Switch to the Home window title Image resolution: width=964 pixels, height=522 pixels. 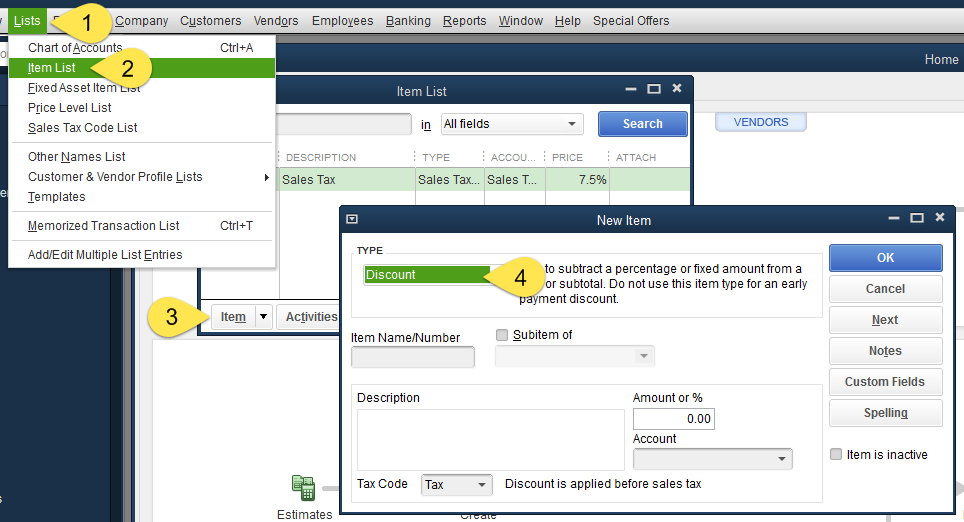[x=941, y=60]
